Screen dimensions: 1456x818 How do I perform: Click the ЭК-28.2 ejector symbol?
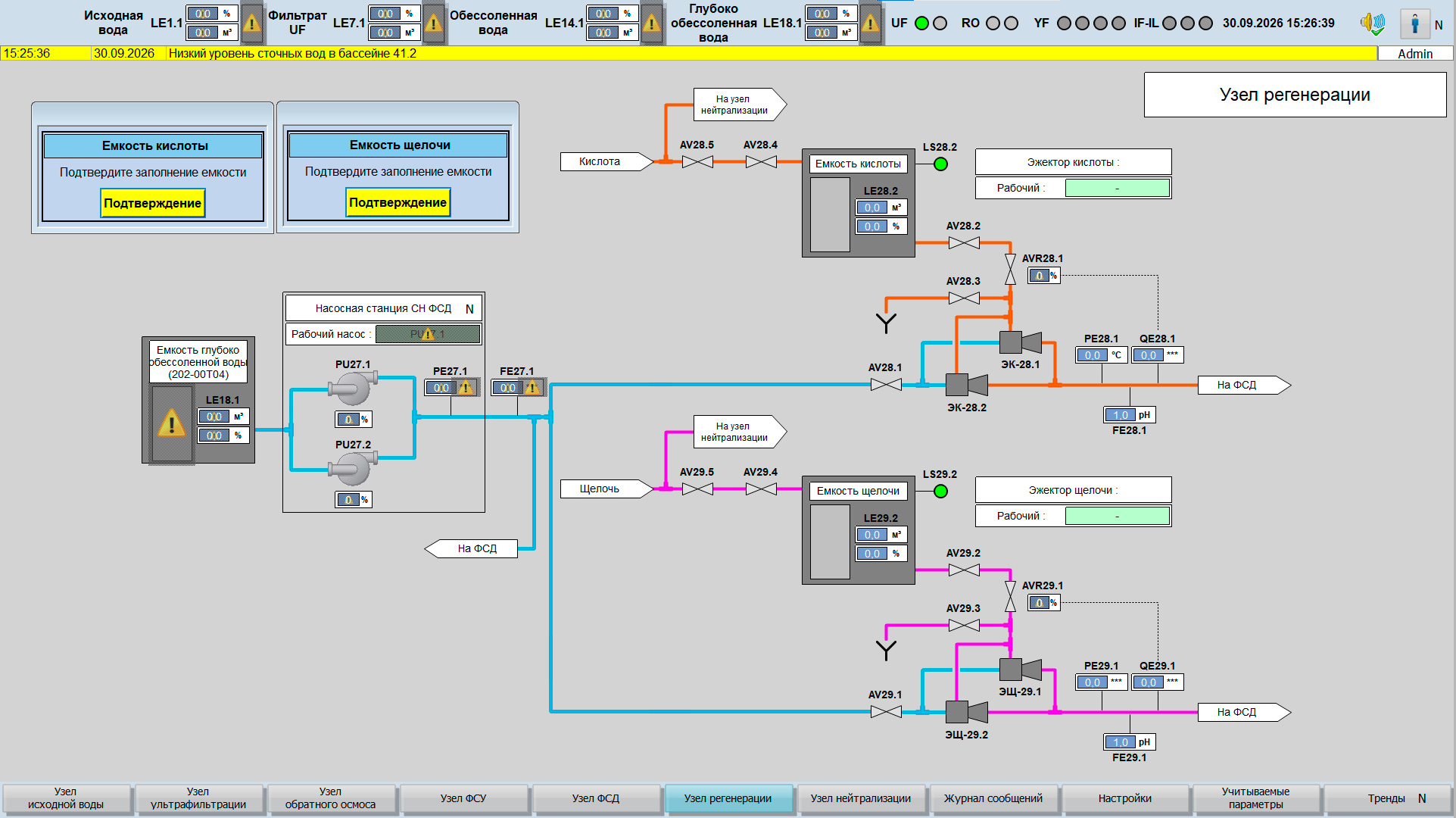967,385
